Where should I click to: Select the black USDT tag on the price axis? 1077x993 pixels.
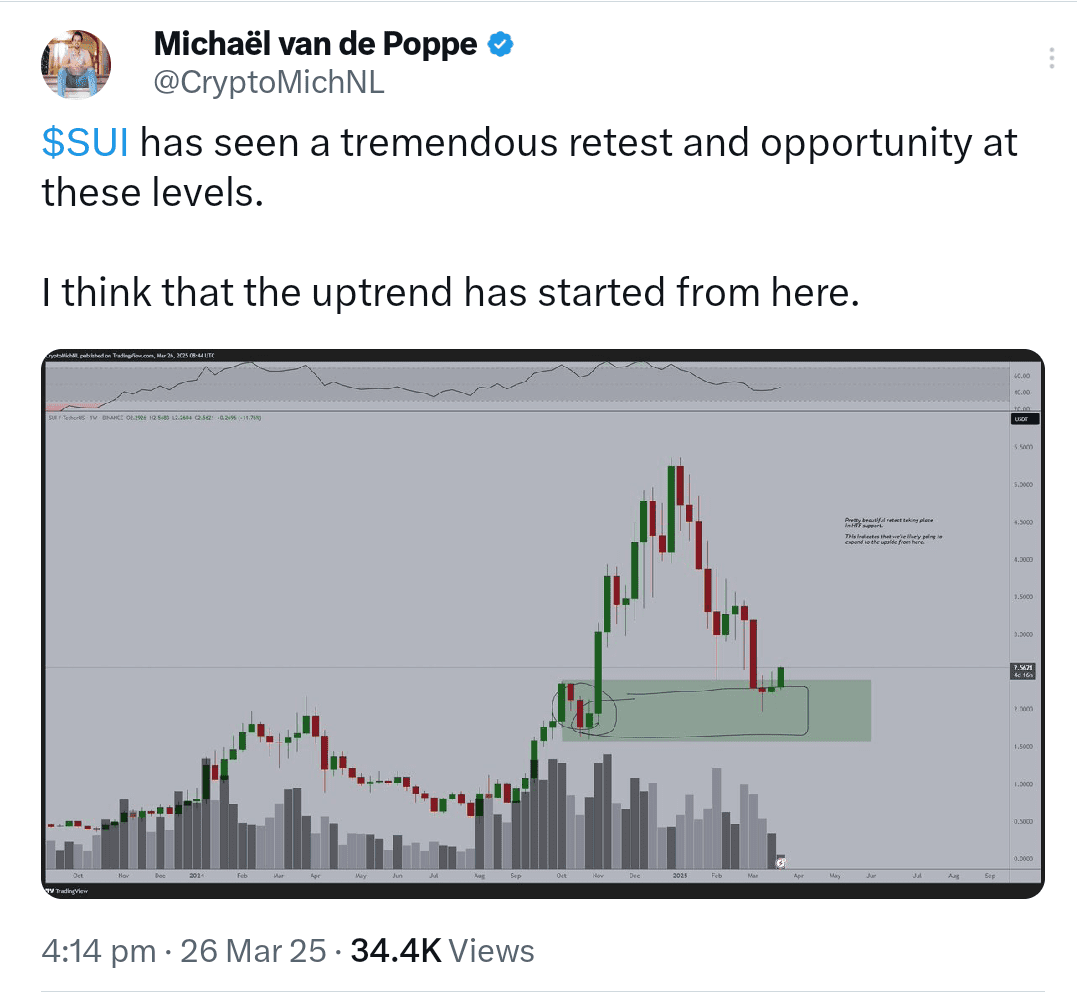(x=1023, y=418)
